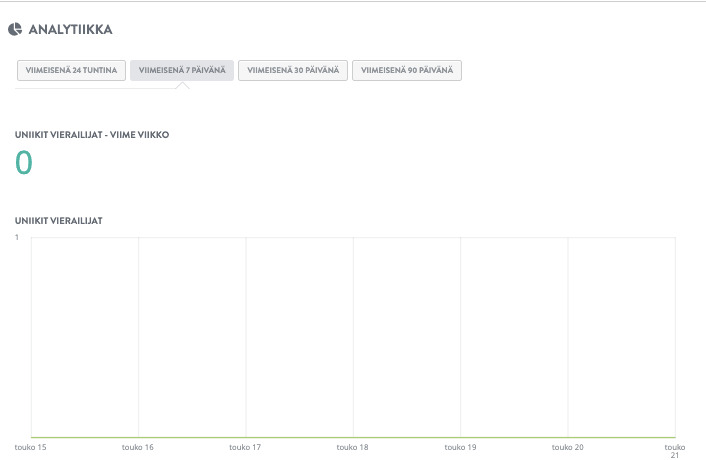Click the Uniikit vierailijat - viime viikko label

(92, 135)
